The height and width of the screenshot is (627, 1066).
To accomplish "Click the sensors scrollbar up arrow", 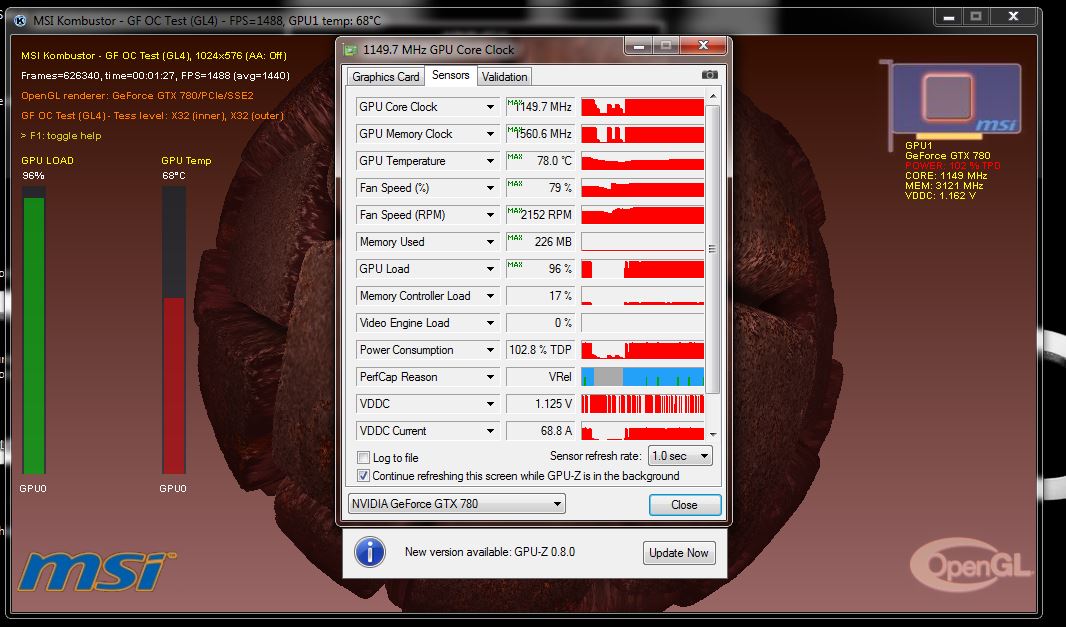I will coord(712,97).
